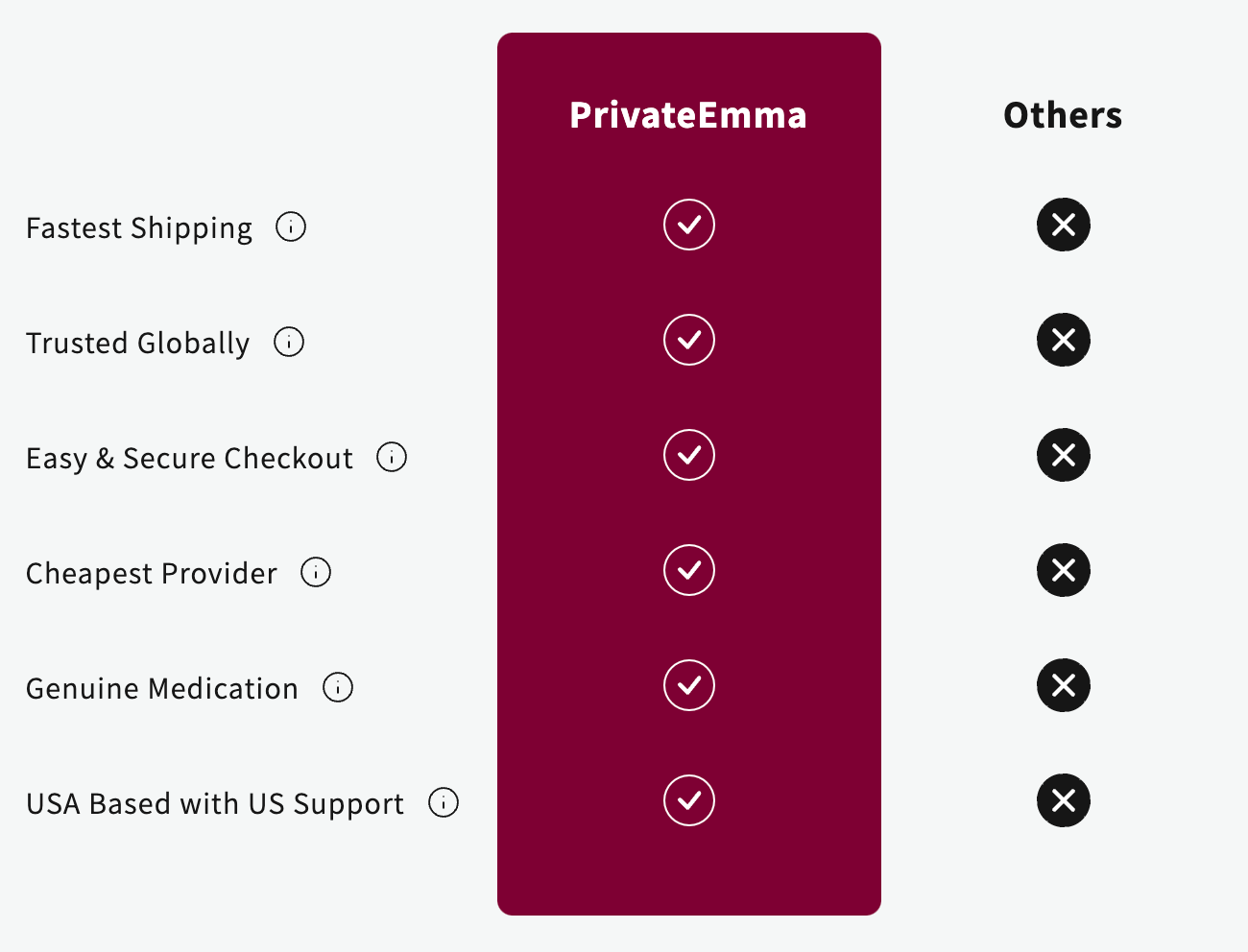The image size is (1248, 952).
Task: Click Others X icon for Cheapest Provider
Action: coord(1064,570)
